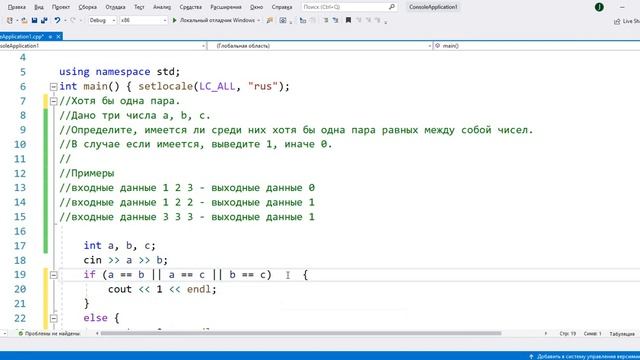
Task: Click the Табуляция indent mode indicator
Action: pyautogui.click(x=622, y=333)
